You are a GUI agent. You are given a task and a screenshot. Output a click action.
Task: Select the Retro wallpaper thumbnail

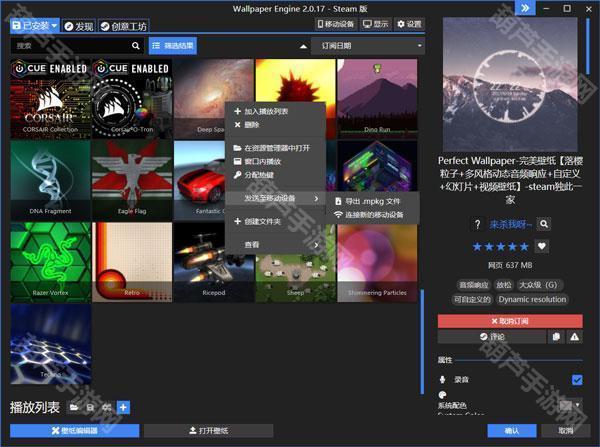coord(132,262)
